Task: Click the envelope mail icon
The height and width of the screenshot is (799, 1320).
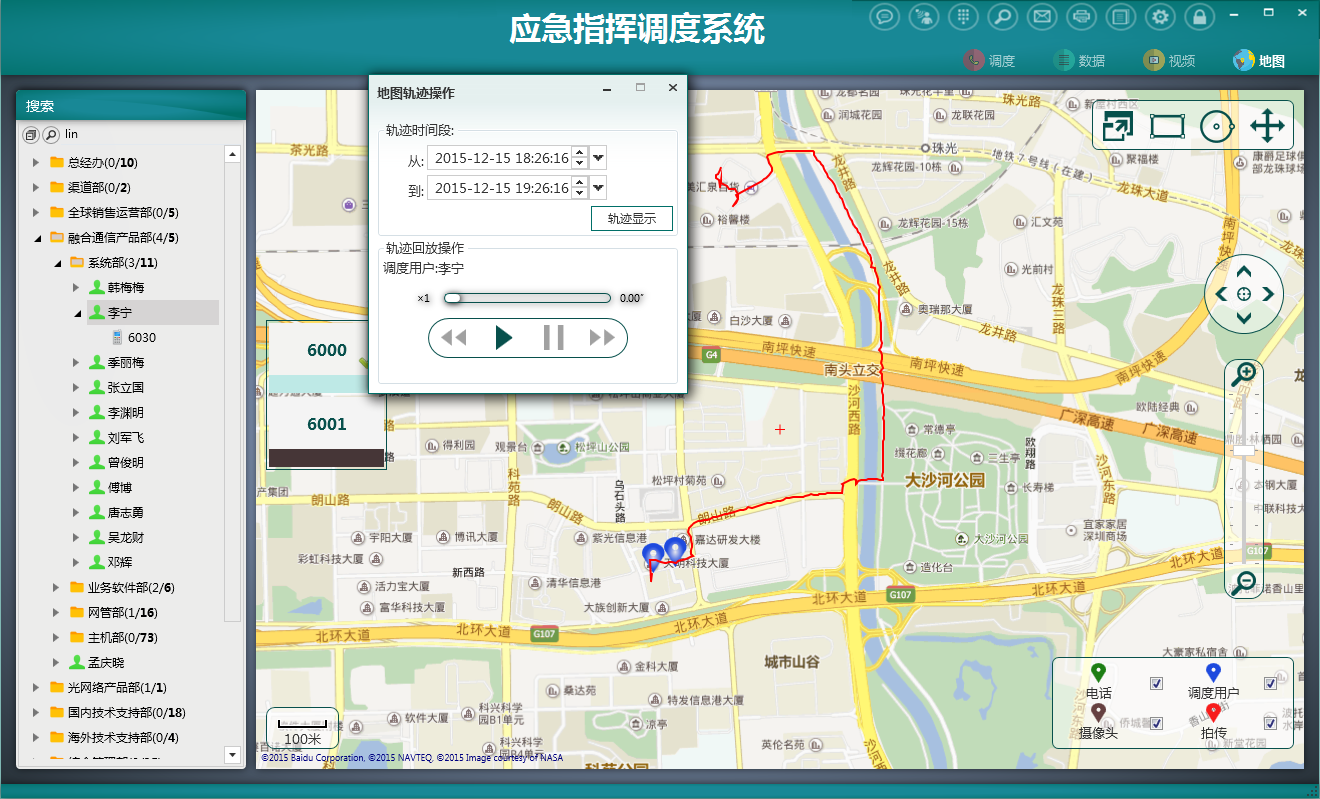Action: 1042,16
